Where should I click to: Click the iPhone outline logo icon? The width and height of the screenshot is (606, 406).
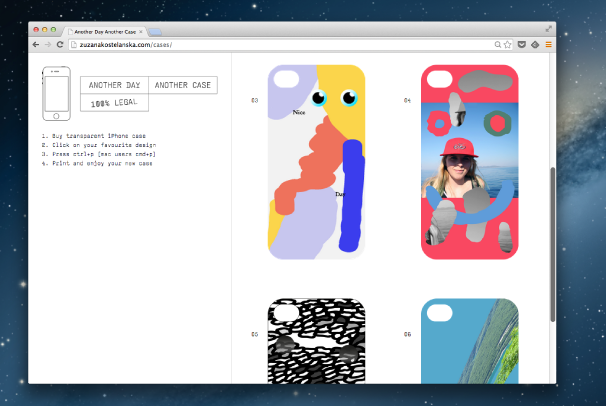coord(55,94)
